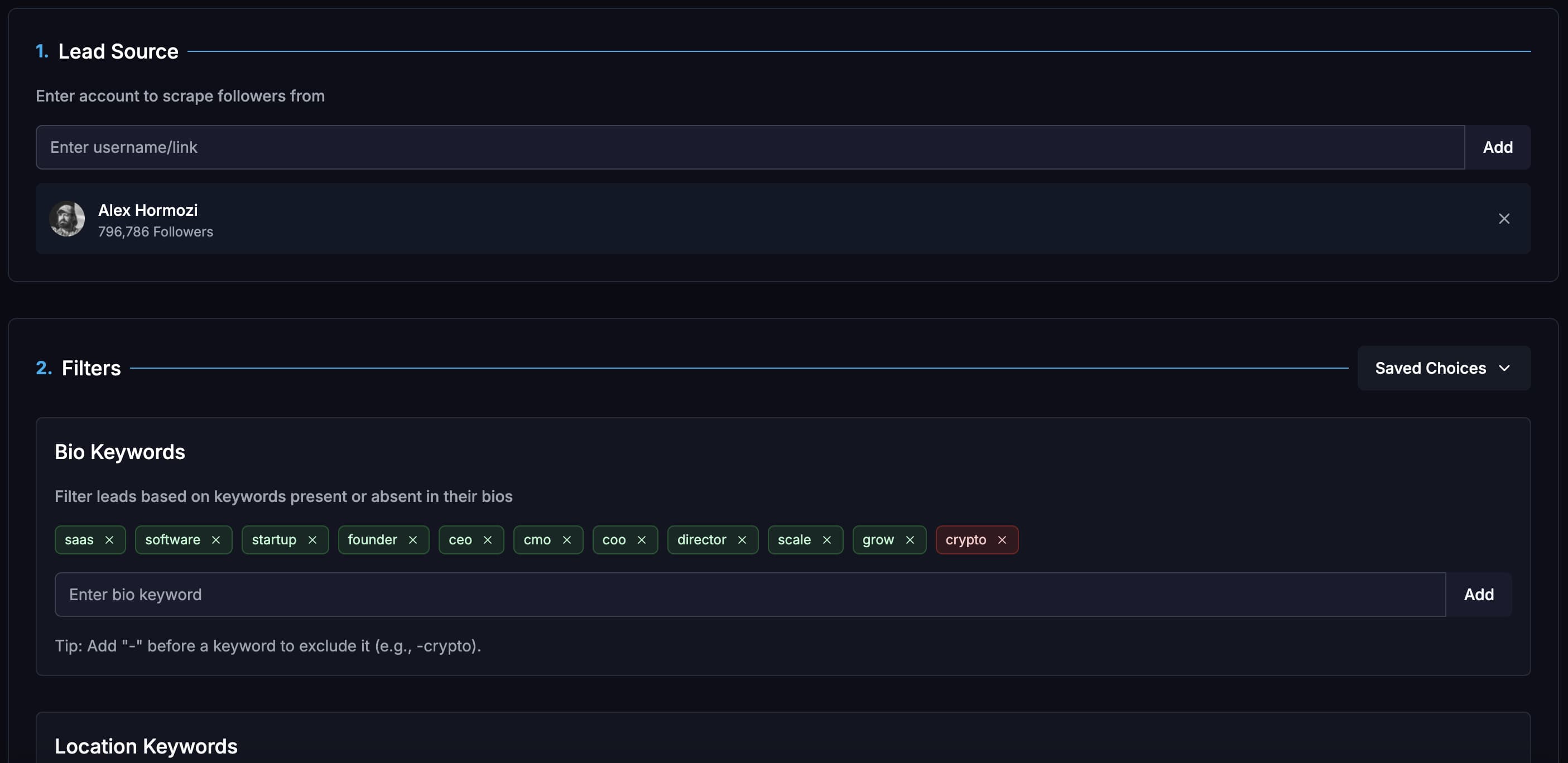The image size is (1568, 763).
Task: Remove the "founder" bio keyword tag
Action: 413,540
